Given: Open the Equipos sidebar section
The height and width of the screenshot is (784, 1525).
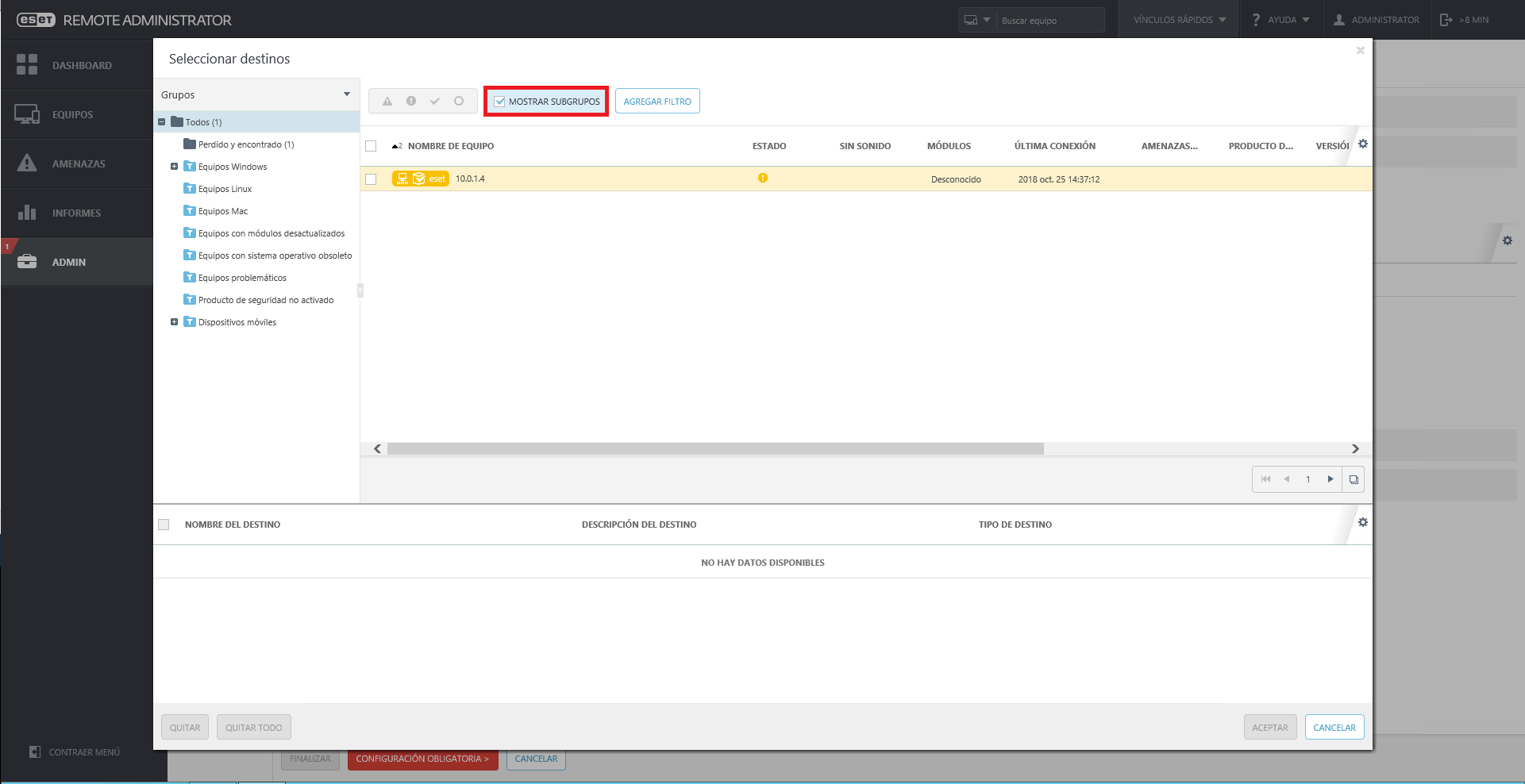Looking at the screenshot, I should (x=76, y=114).
